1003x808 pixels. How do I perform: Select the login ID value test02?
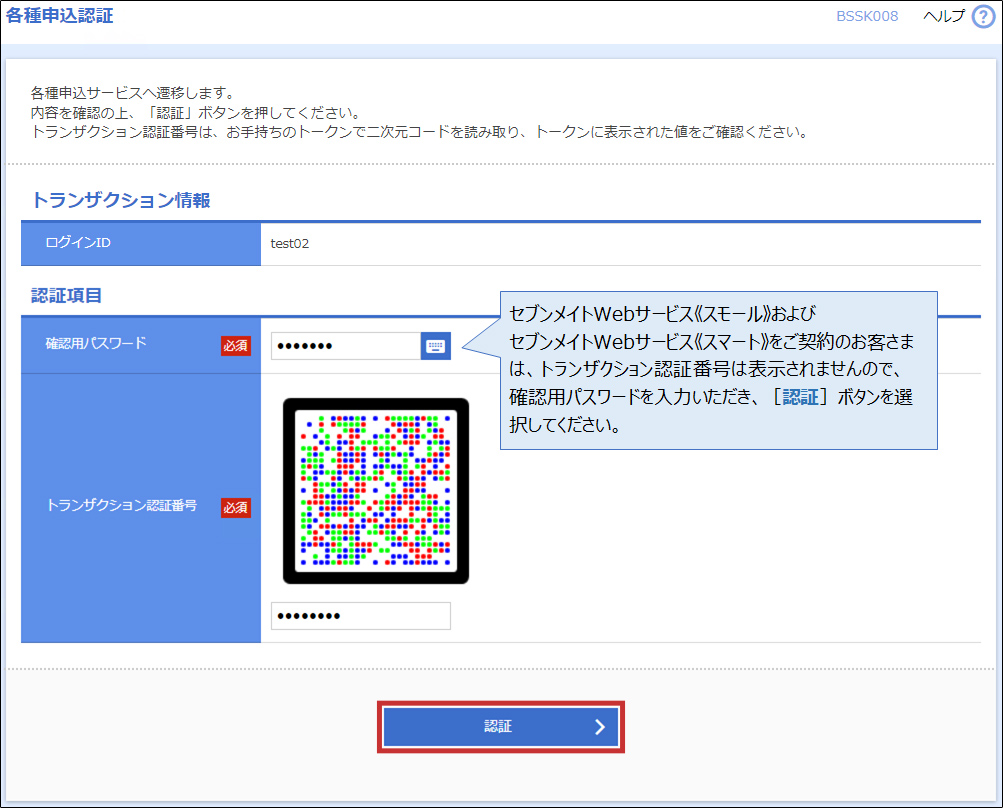[x=290, y=244]
